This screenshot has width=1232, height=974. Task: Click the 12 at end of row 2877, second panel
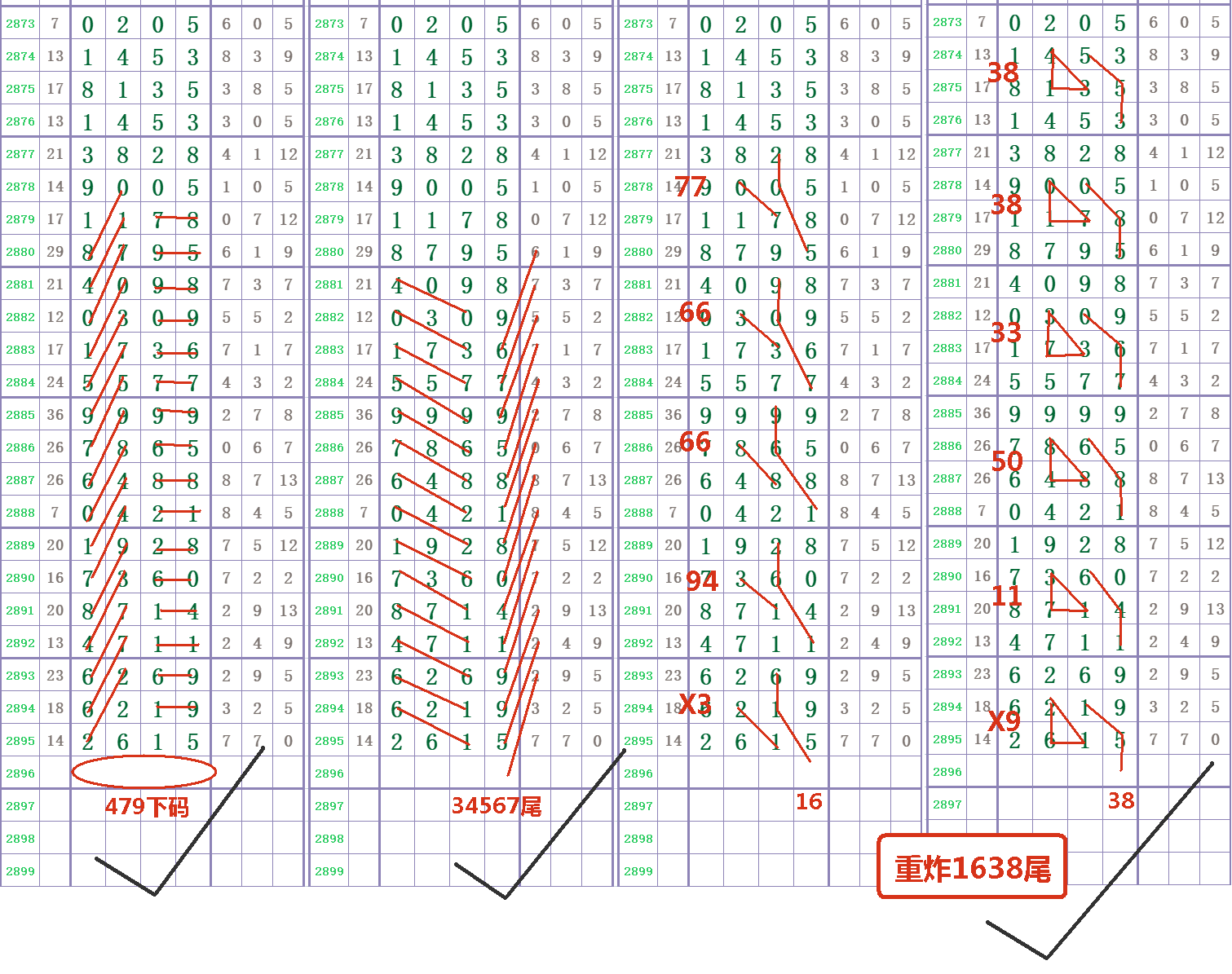coord(598,154)
